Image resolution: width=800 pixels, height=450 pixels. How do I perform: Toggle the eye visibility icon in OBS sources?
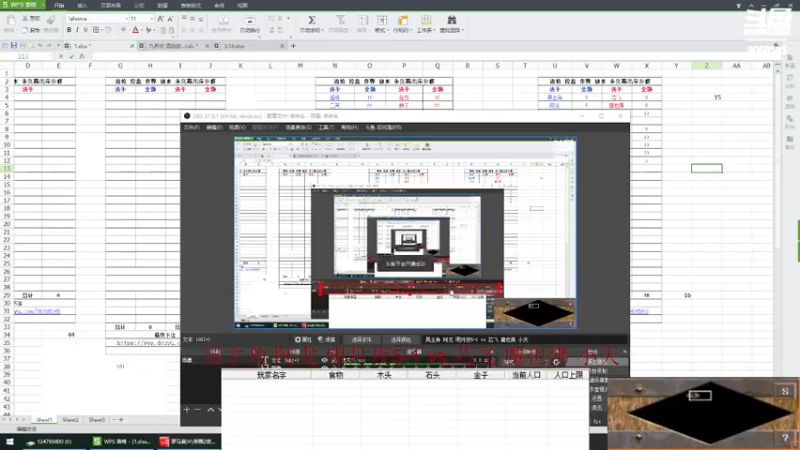click(x=324, y=360)
